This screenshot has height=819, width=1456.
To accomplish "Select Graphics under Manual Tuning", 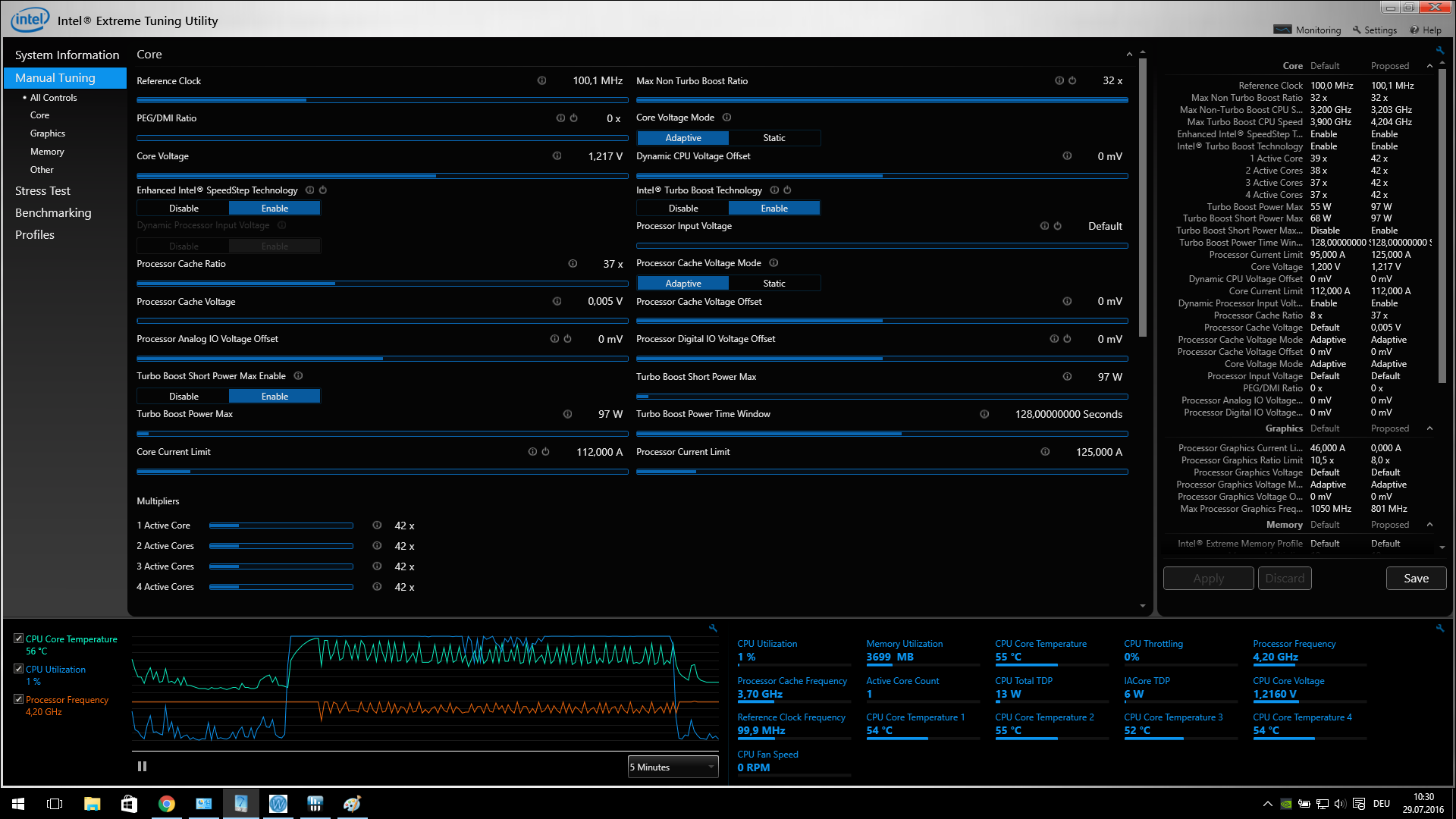I will pyautogui.click(x=48, y=133).
